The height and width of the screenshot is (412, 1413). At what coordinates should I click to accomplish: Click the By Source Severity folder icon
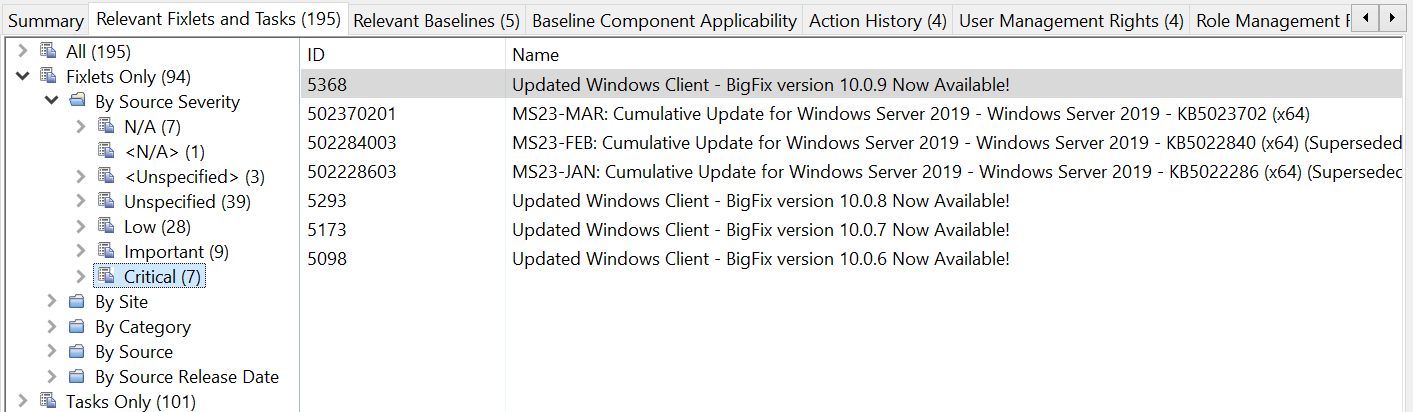[x=76, y=102]
